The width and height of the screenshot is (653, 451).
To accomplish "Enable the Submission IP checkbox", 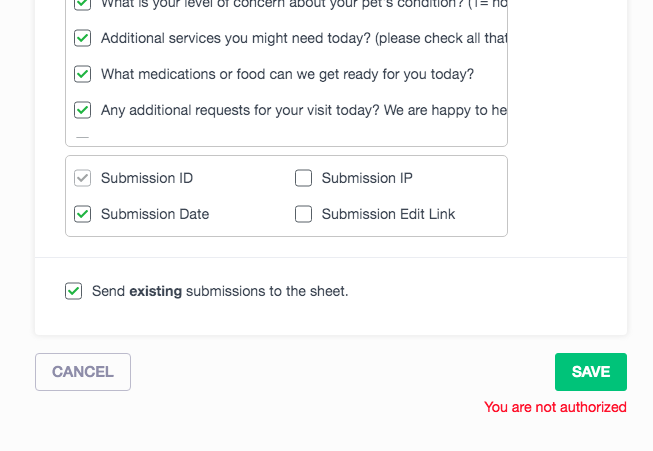I will tap(304, 178).
